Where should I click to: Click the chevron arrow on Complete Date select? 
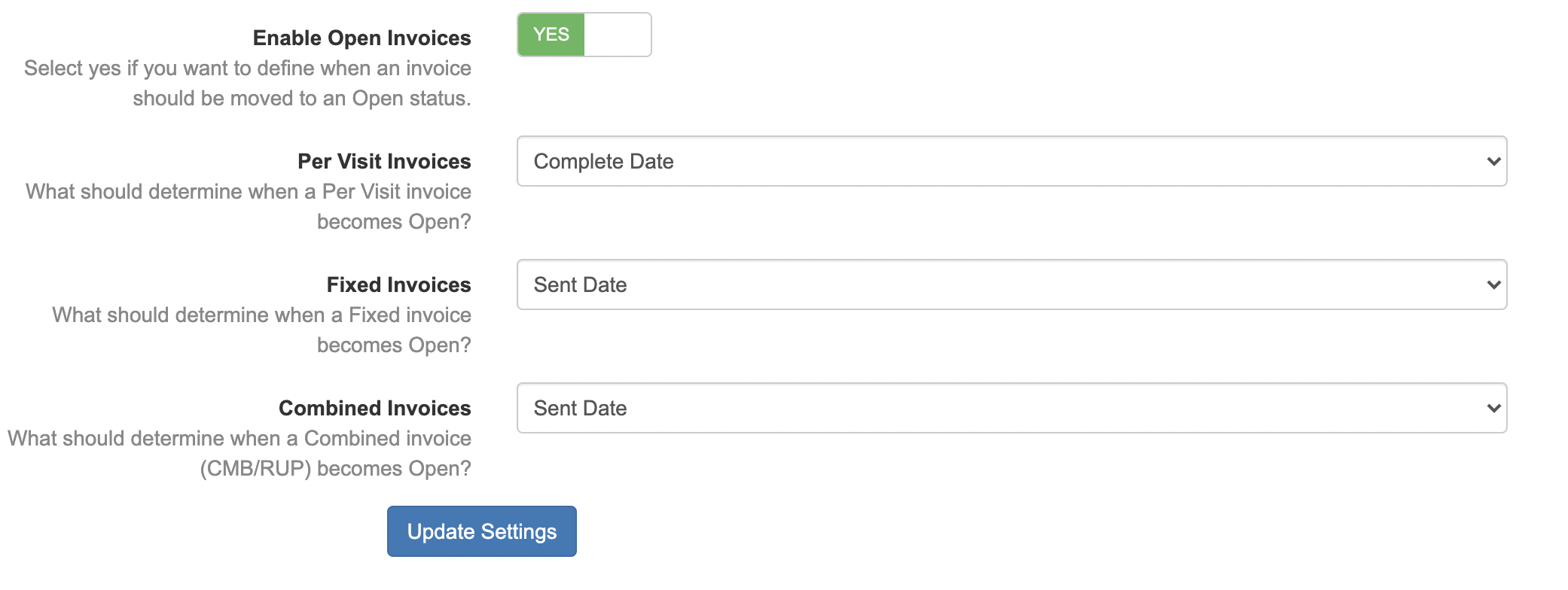(x=1494, y=161)
